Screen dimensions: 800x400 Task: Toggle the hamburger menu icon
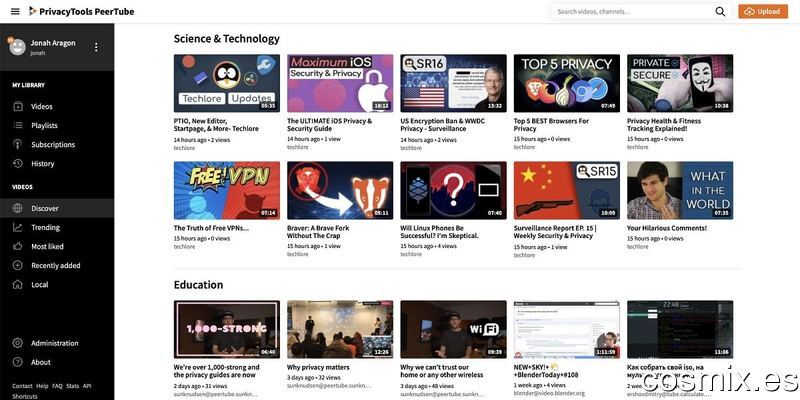click(x=15, y=11)
